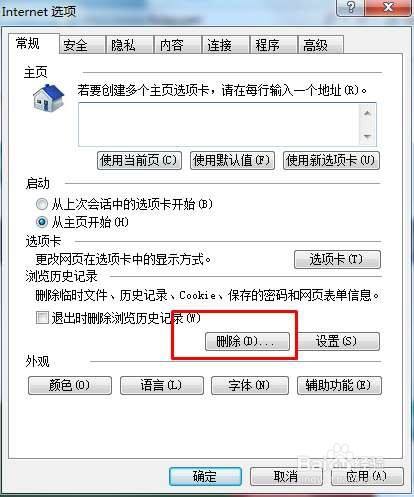Image resolution: width=414 pixels, height=497 pixels.
Task: Click the question mark help icon
Action: [351, 7]
